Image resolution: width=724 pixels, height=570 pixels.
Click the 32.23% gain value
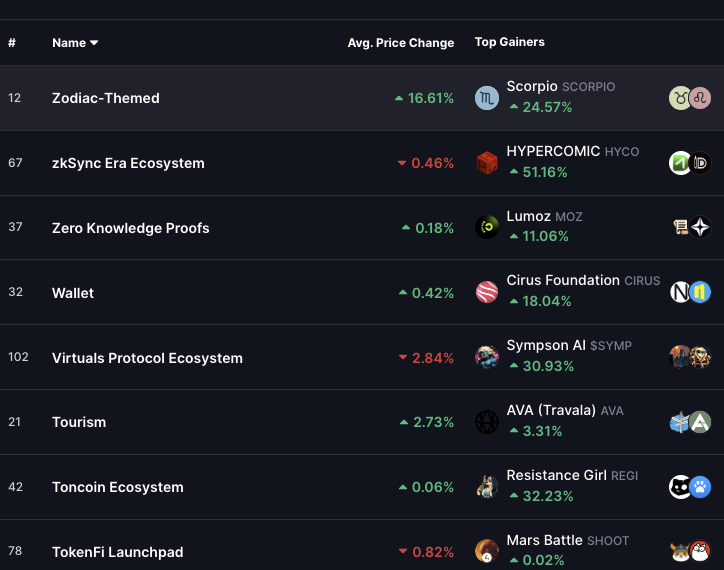(541, 496)
